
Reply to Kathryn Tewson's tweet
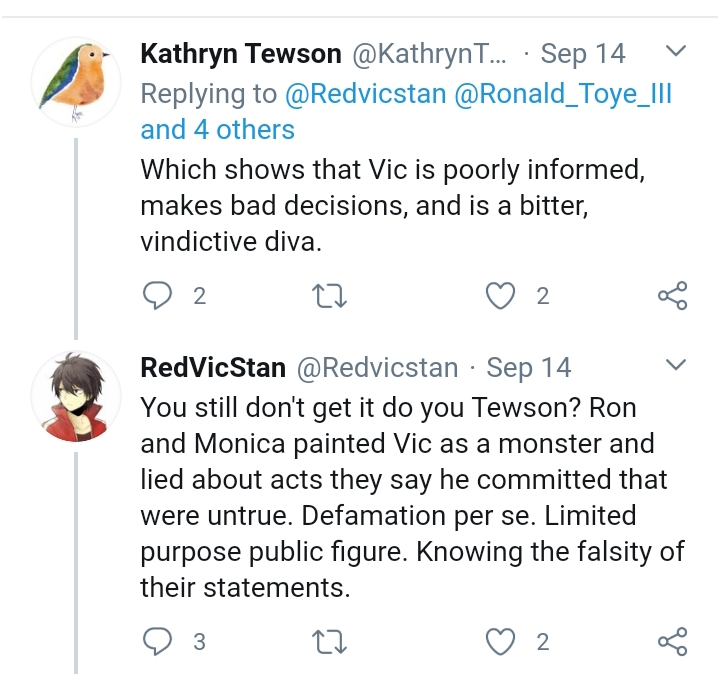tap(158, 295)
